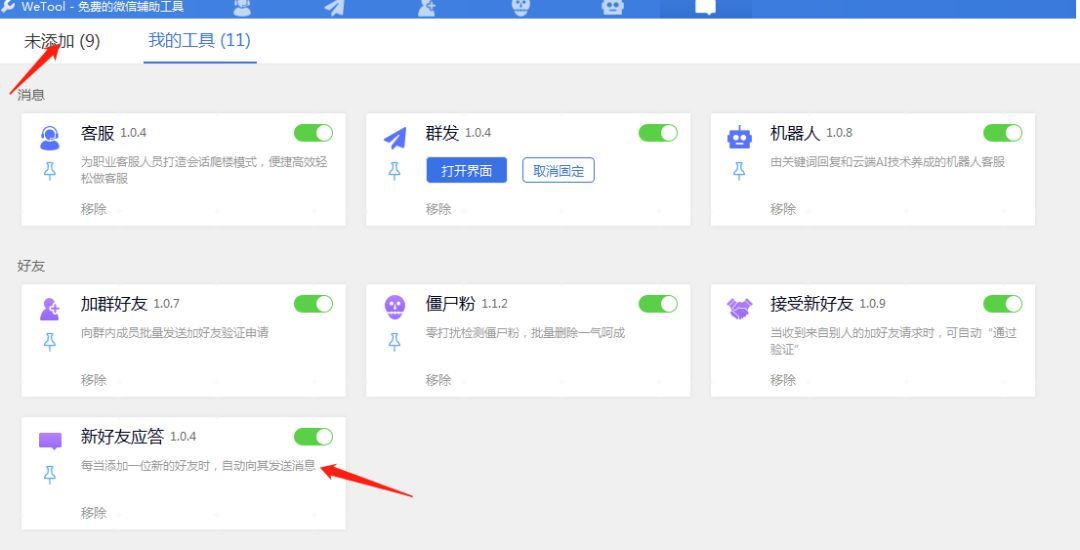Select the 我的工具 (11) tab
This screenshot has height=550, width=1080.
(200, 40)
